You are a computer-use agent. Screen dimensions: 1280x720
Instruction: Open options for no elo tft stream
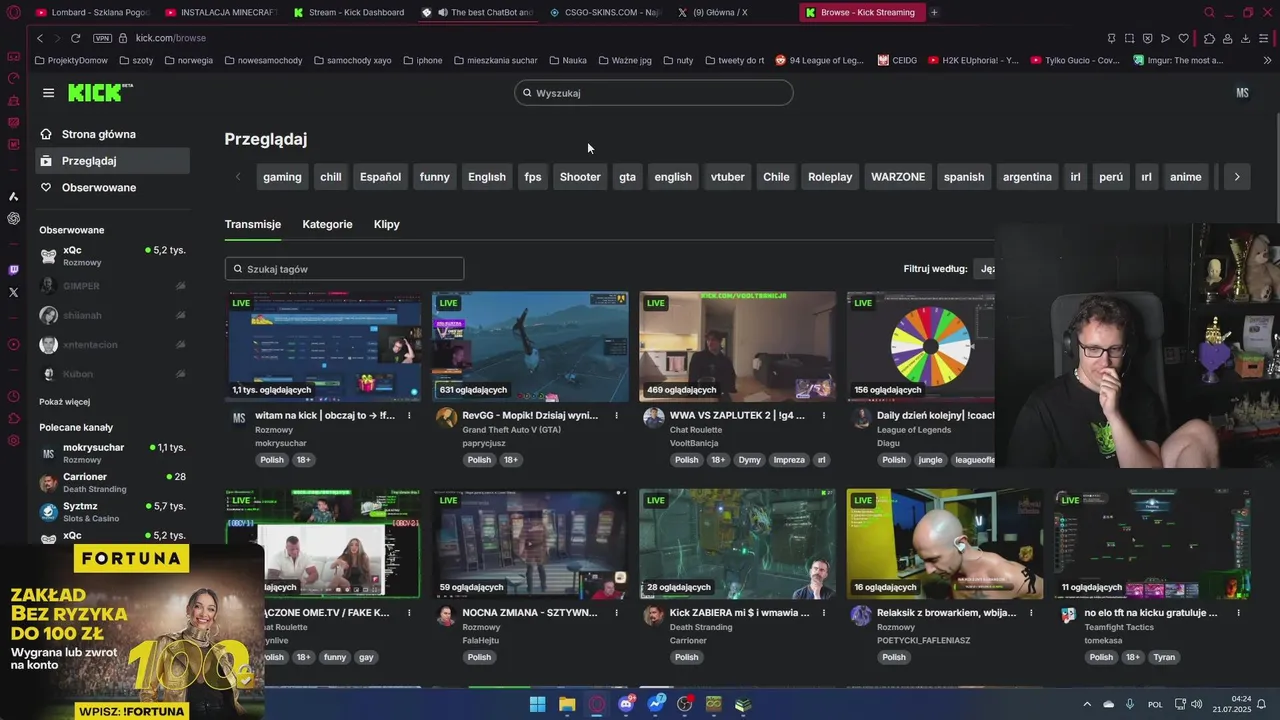(x=1238, y=612)
